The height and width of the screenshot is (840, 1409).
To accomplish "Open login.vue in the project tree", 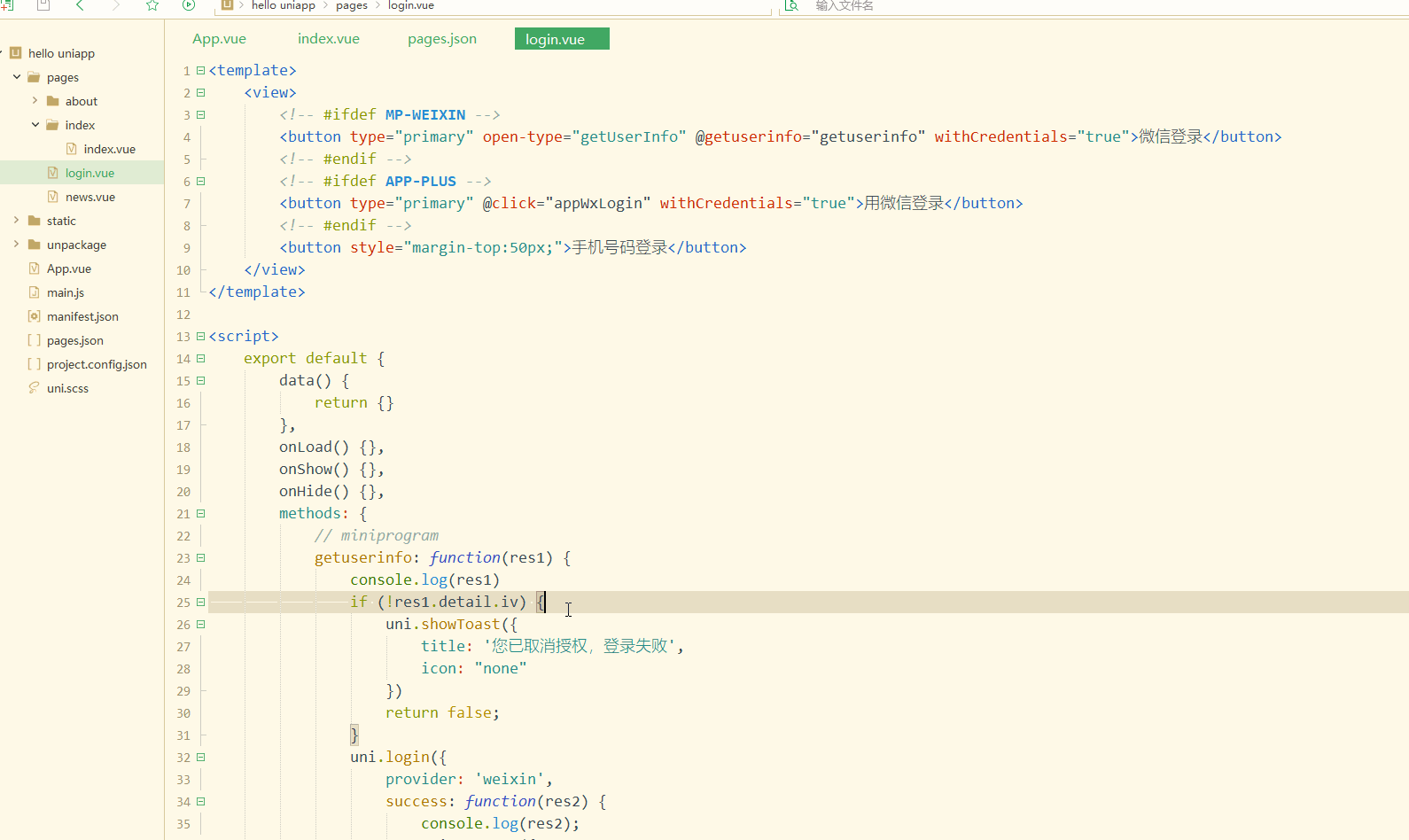I will tap(90, 173).
